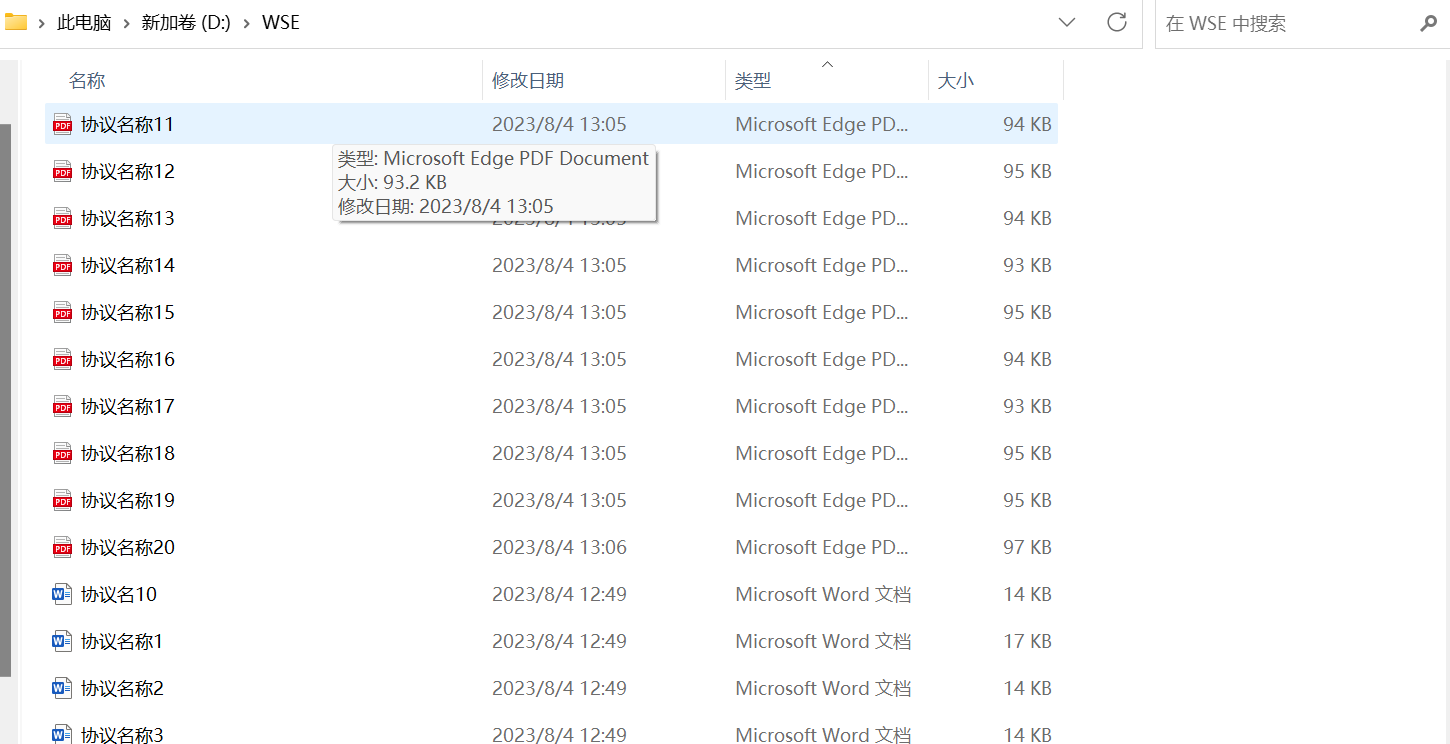Image resolution: width=1450 pixels, height=744 pixels.
Task: Click the search magnifier icon
Action: (1428, 23)
